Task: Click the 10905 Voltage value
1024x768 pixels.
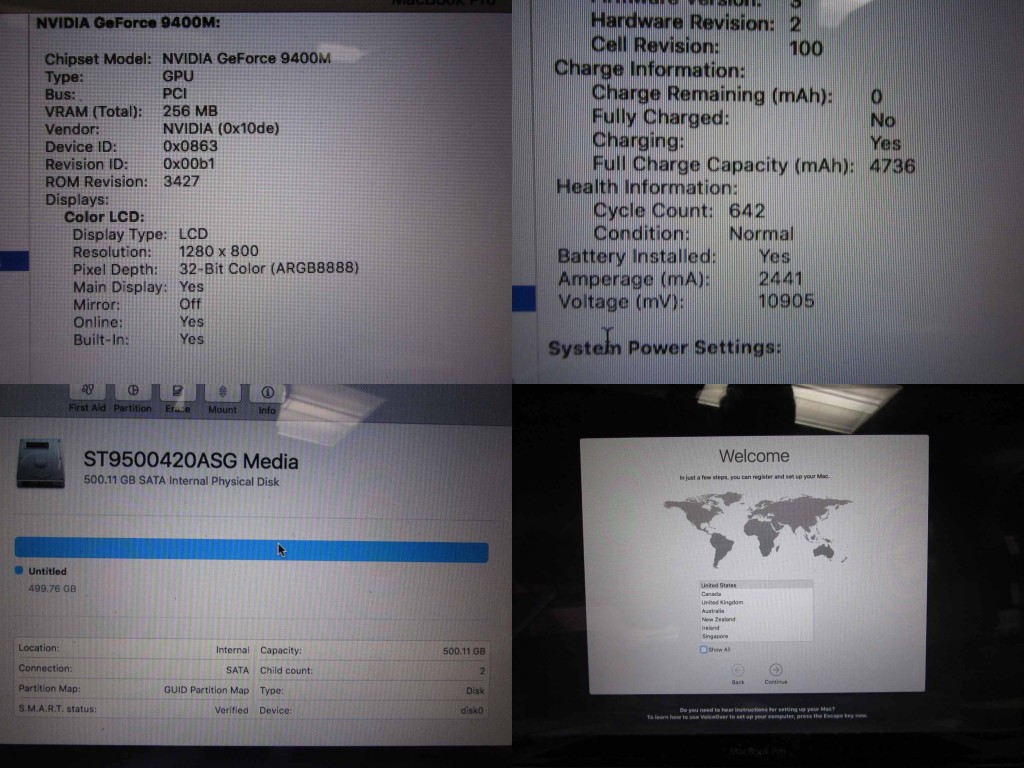Action: coord(786,301)
